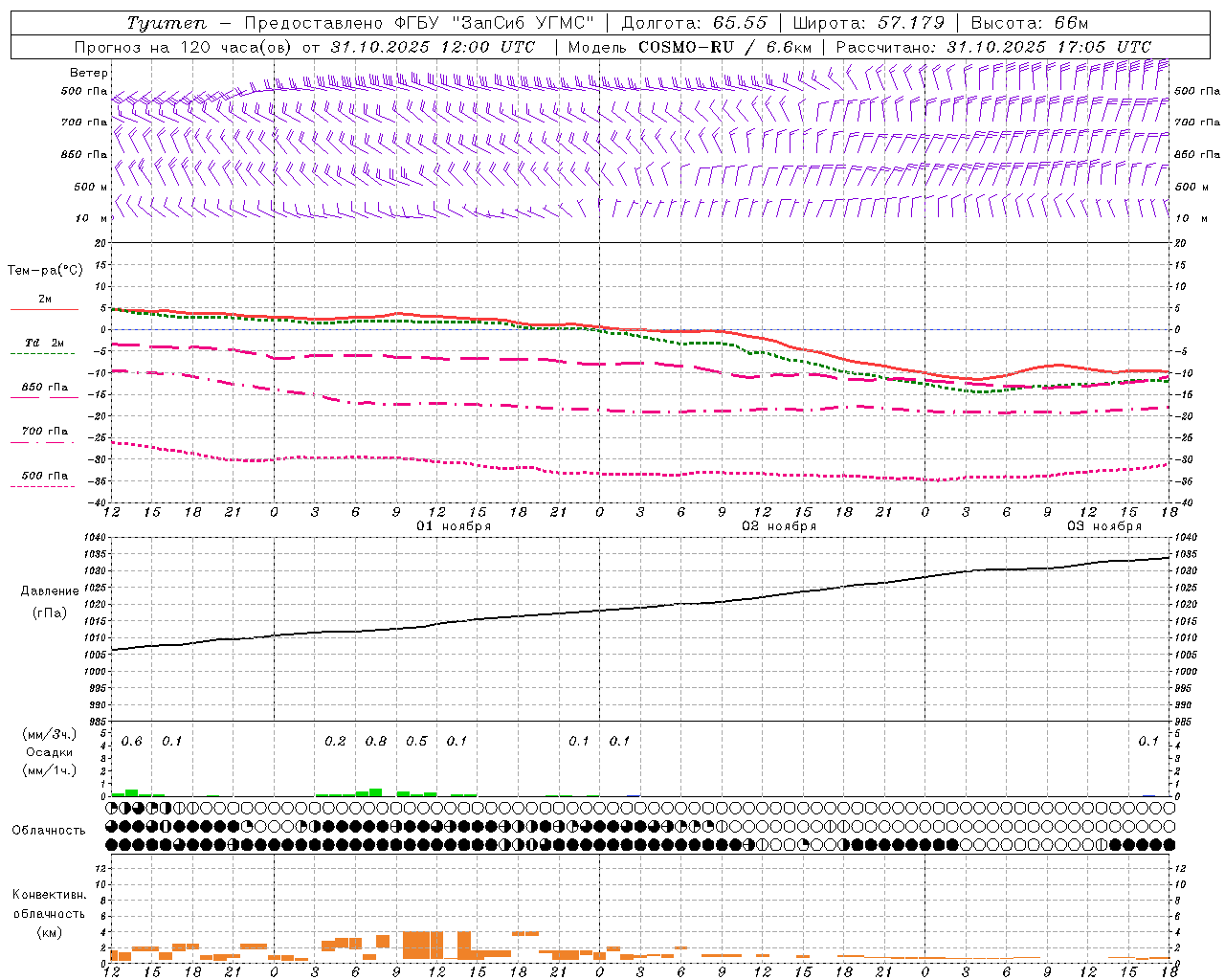Click the "Высота: 66м" header field
Viewport: 1225px width, 980px height.
(x=1030, y=23)
